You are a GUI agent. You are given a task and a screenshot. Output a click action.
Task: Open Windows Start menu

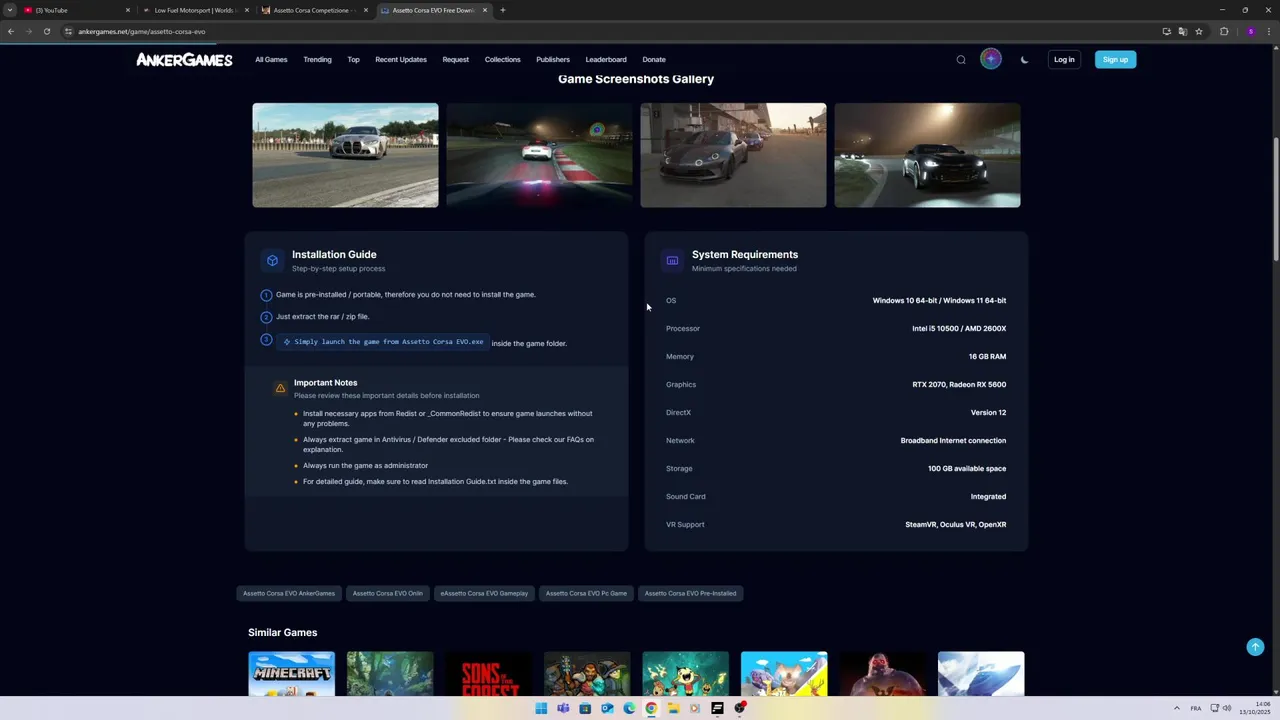click(541, 708)
